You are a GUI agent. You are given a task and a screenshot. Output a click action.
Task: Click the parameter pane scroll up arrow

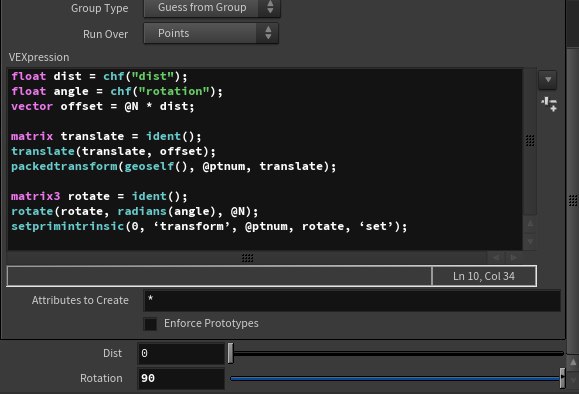pos(573,363)
